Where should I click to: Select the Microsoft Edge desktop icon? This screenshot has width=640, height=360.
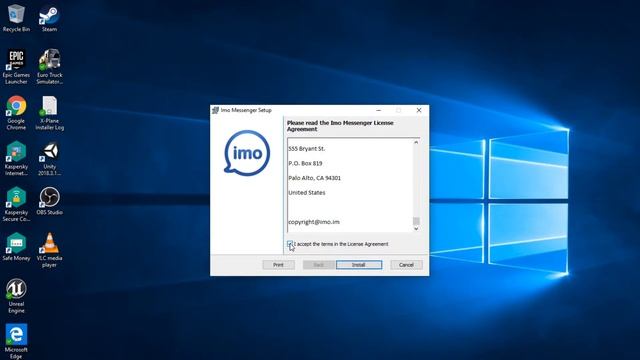pyautogui.click(x=16, y=341)
